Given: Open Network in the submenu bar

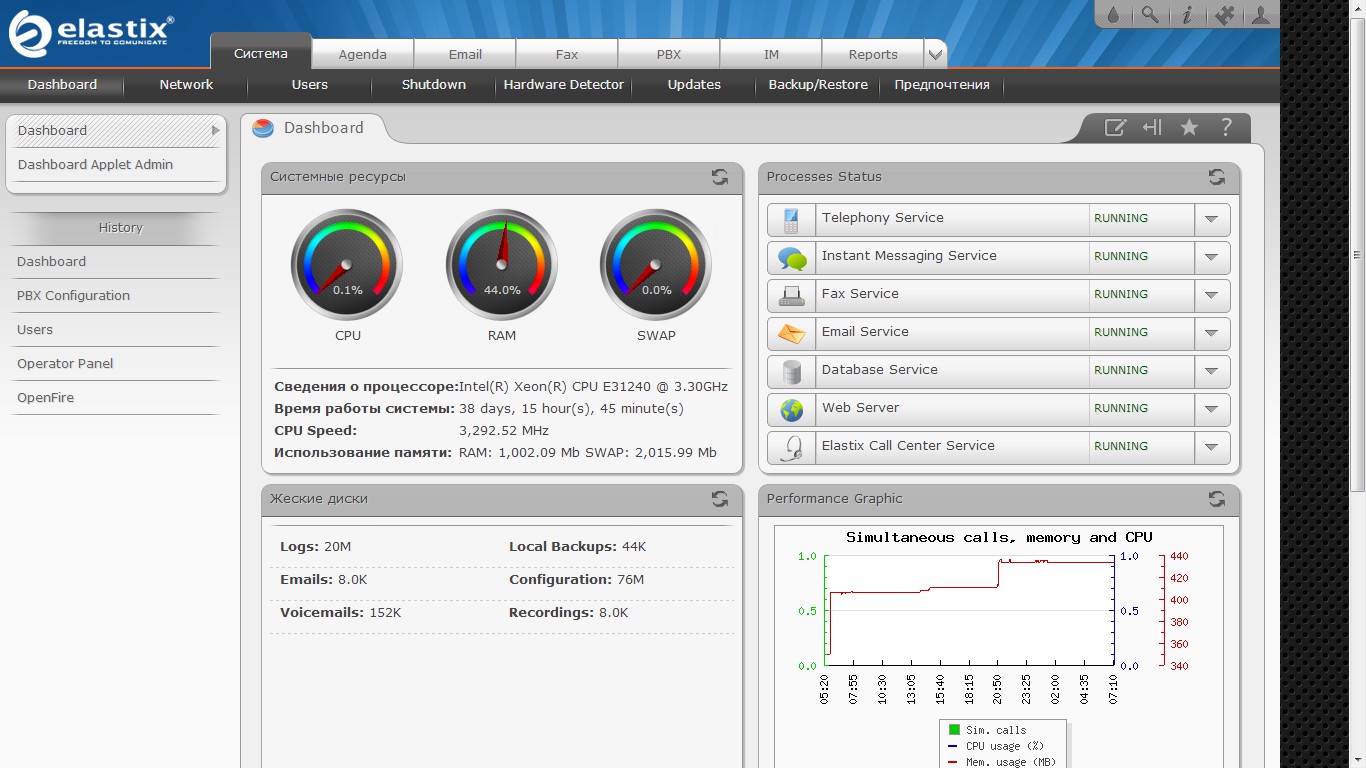Looking at the screenshot, I should tap(186, 85).
